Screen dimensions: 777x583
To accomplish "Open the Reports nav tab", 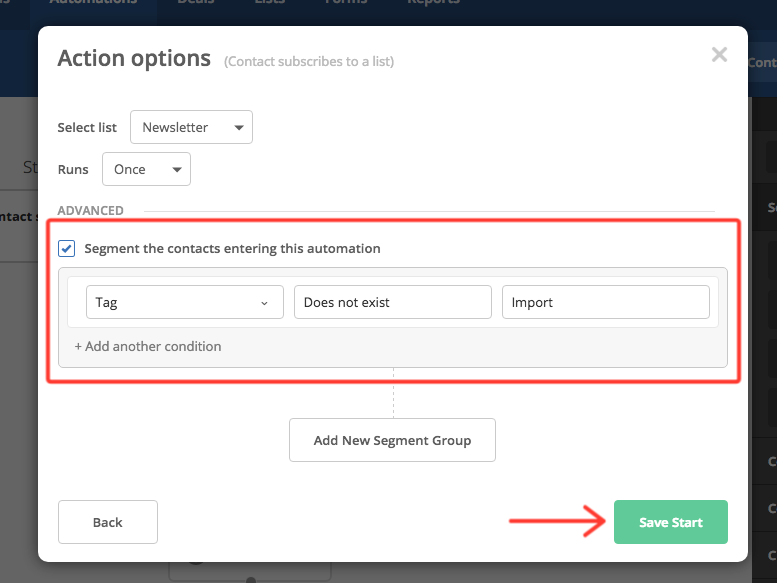I will (433, 3).
